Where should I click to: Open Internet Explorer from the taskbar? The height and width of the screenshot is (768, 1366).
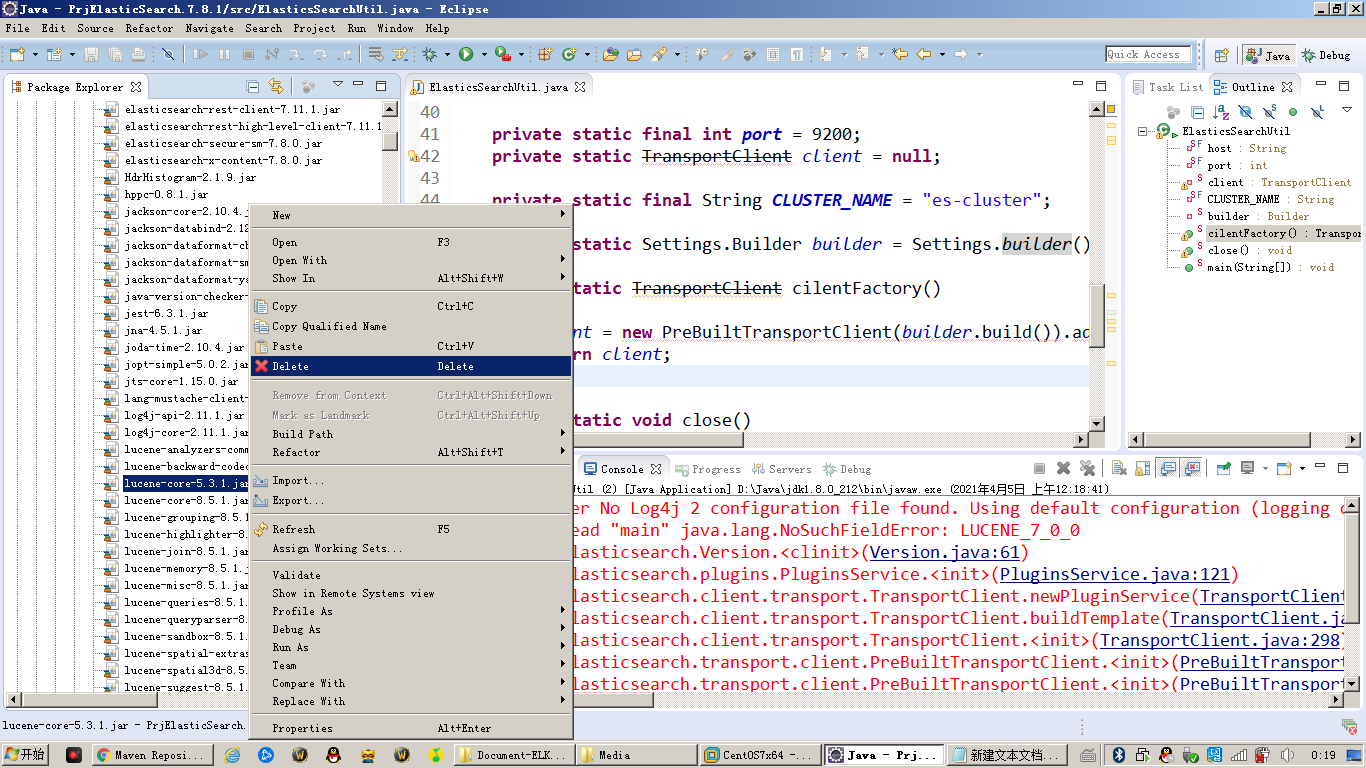pyautogui.click(x=232, y=755)
